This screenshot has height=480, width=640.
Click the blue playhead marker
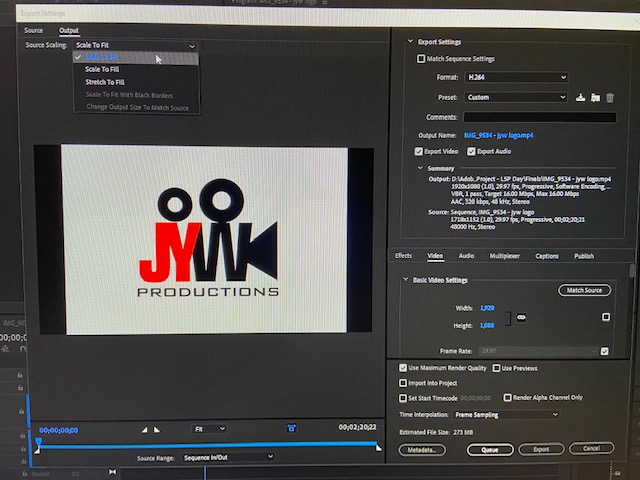(38, 441)
